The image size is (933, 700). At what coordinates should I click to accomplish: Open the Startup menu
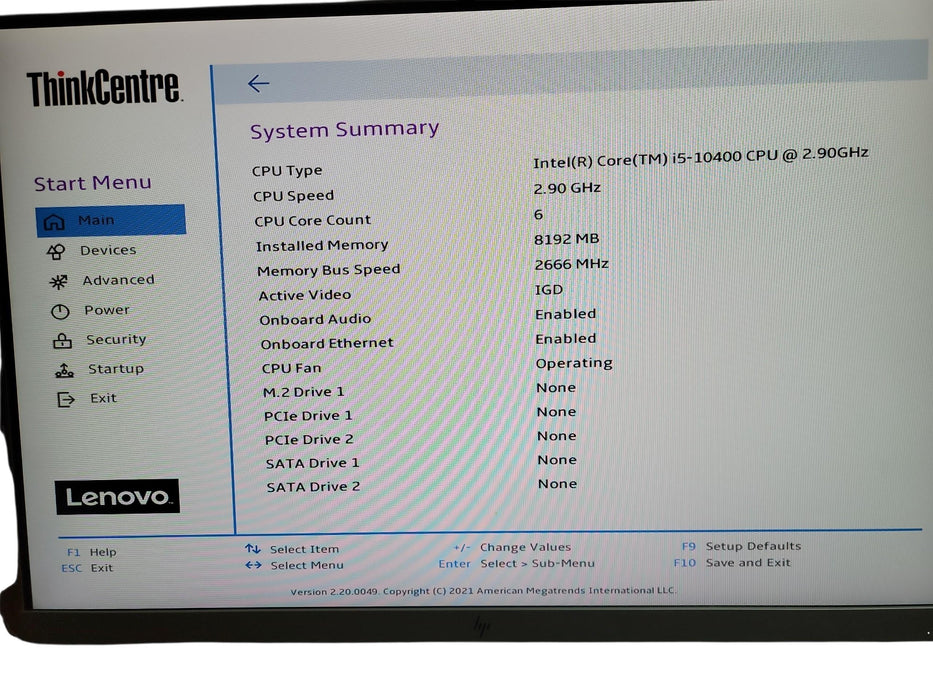(116, 368)
